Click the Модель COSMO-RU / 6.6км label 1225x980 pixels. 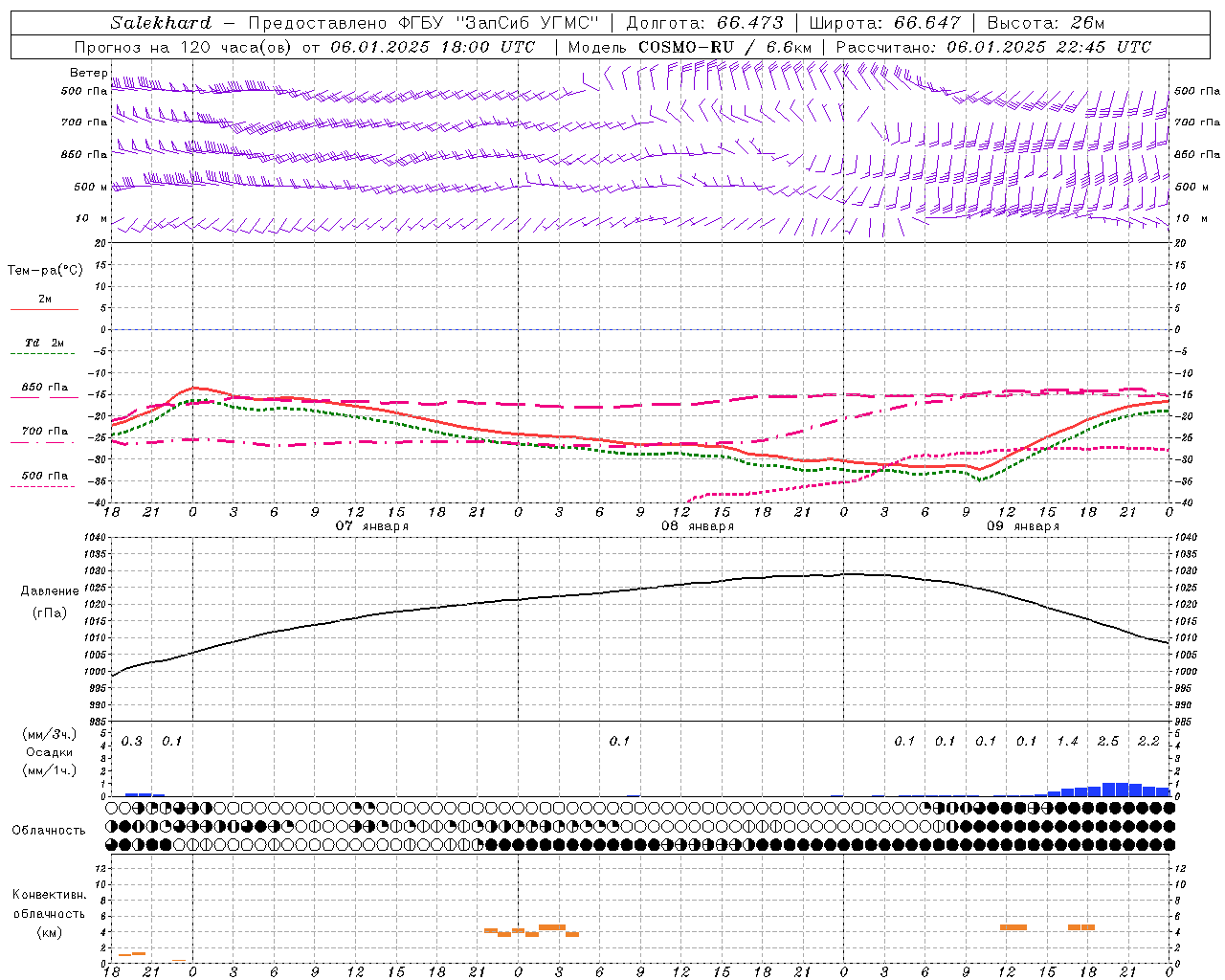(689, 47)
